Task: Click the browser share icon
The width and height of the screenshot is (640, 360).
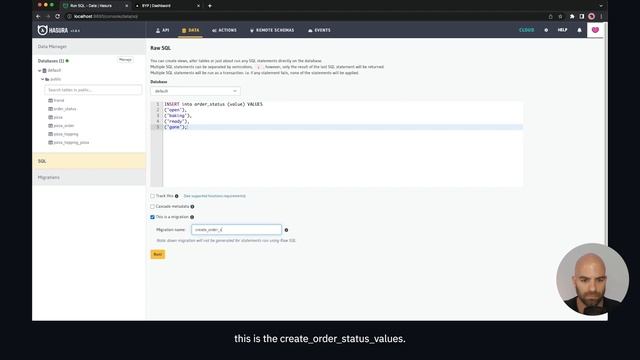Action: [x=551, y=16]
